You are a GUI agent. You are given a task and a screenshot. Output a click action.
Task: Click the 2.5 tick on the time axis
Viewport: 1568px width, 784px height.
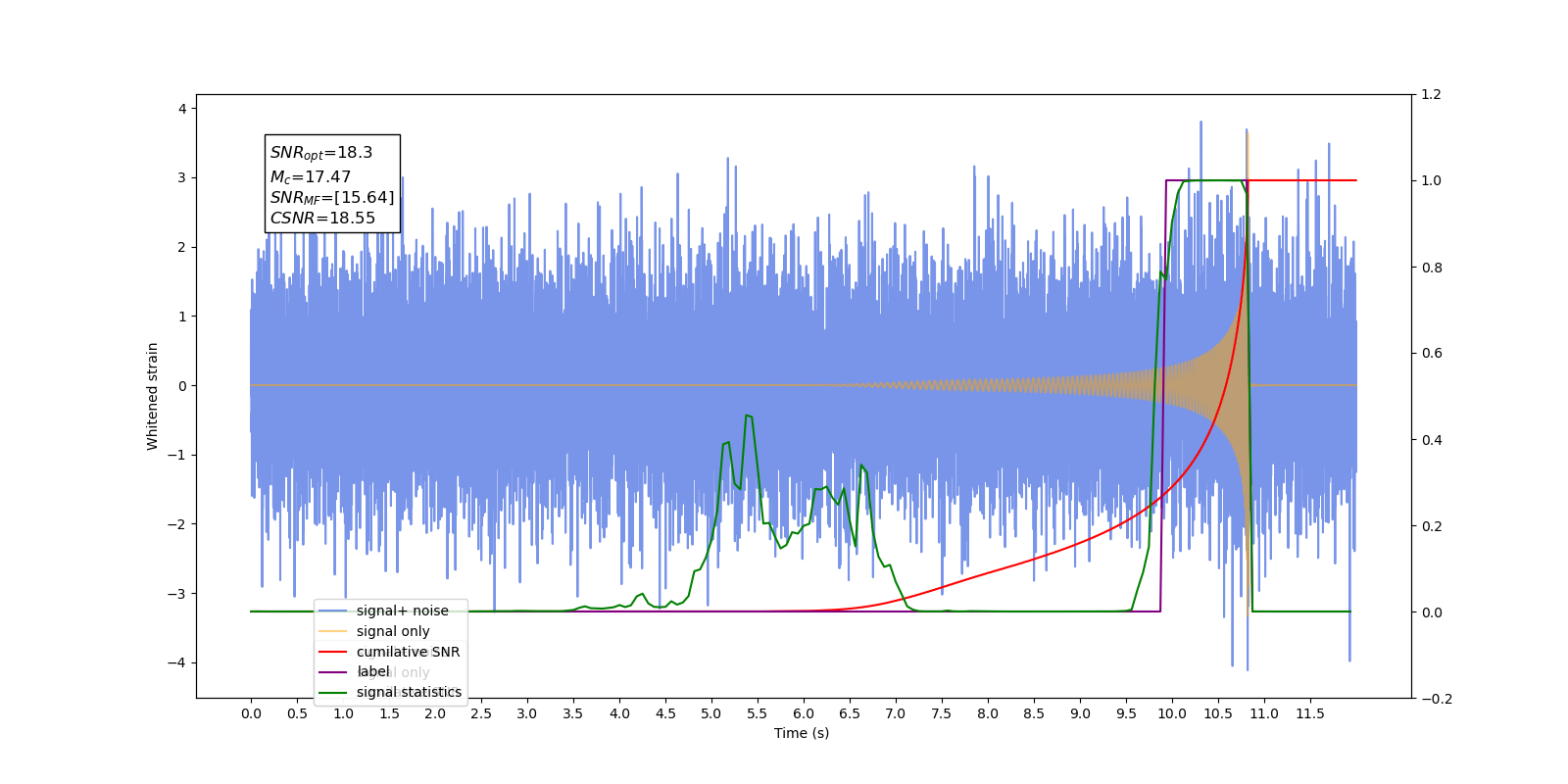(x=481, y=713)
